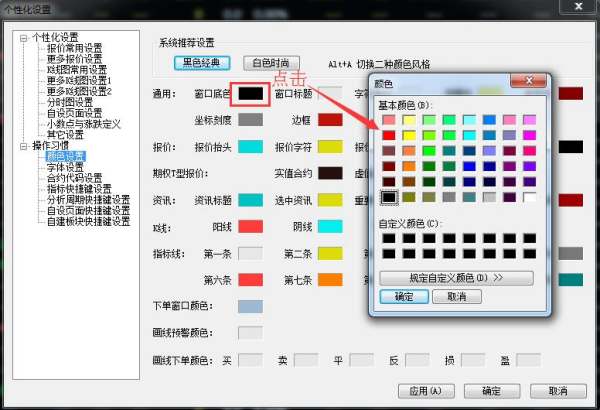Screen dimensions: 600x410
Task: Click the 窗口底色 black color swatch
Action: [251, 93]
